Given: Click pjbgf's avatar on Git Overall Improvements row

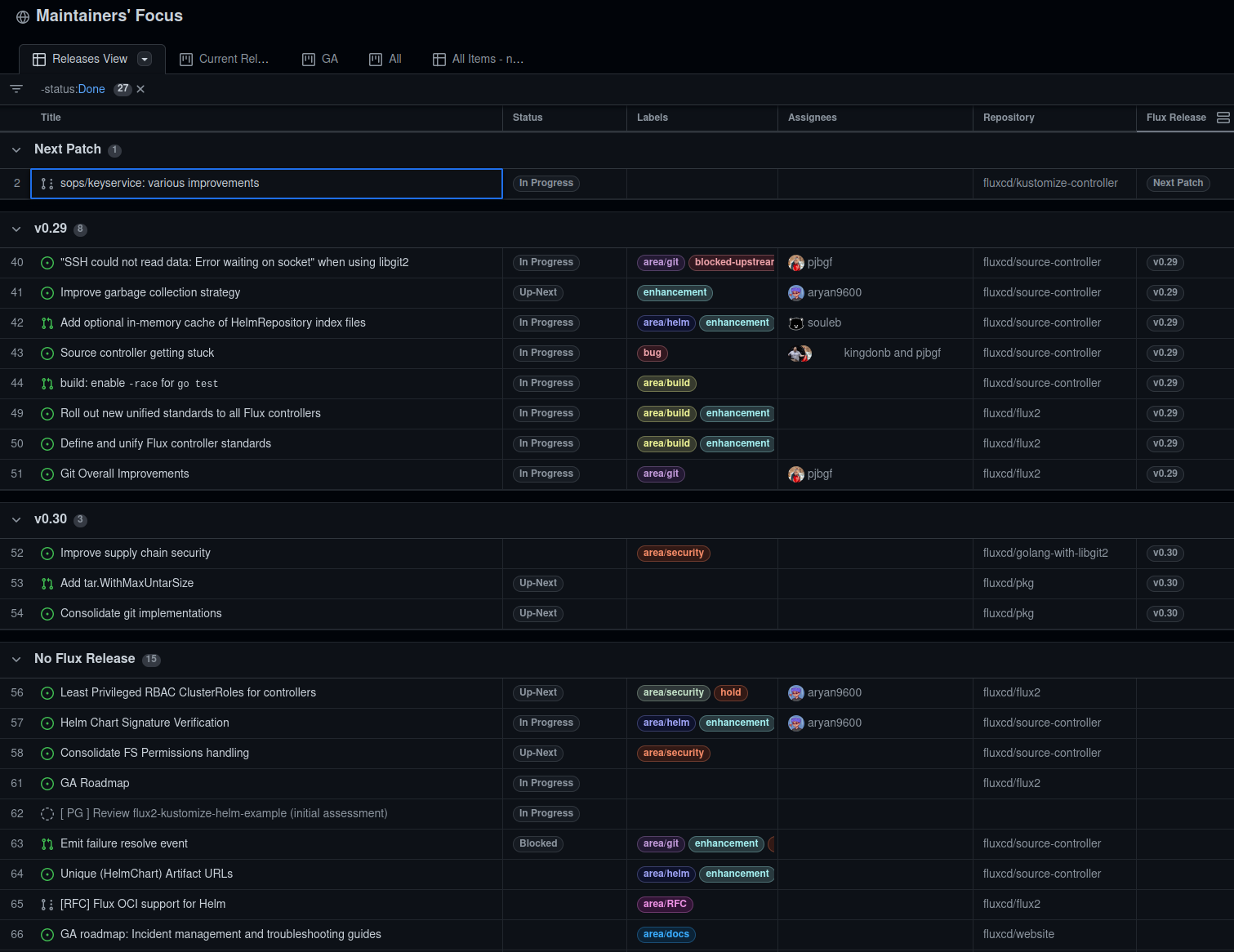Looking at the screenshot, I should click(795, 474).
